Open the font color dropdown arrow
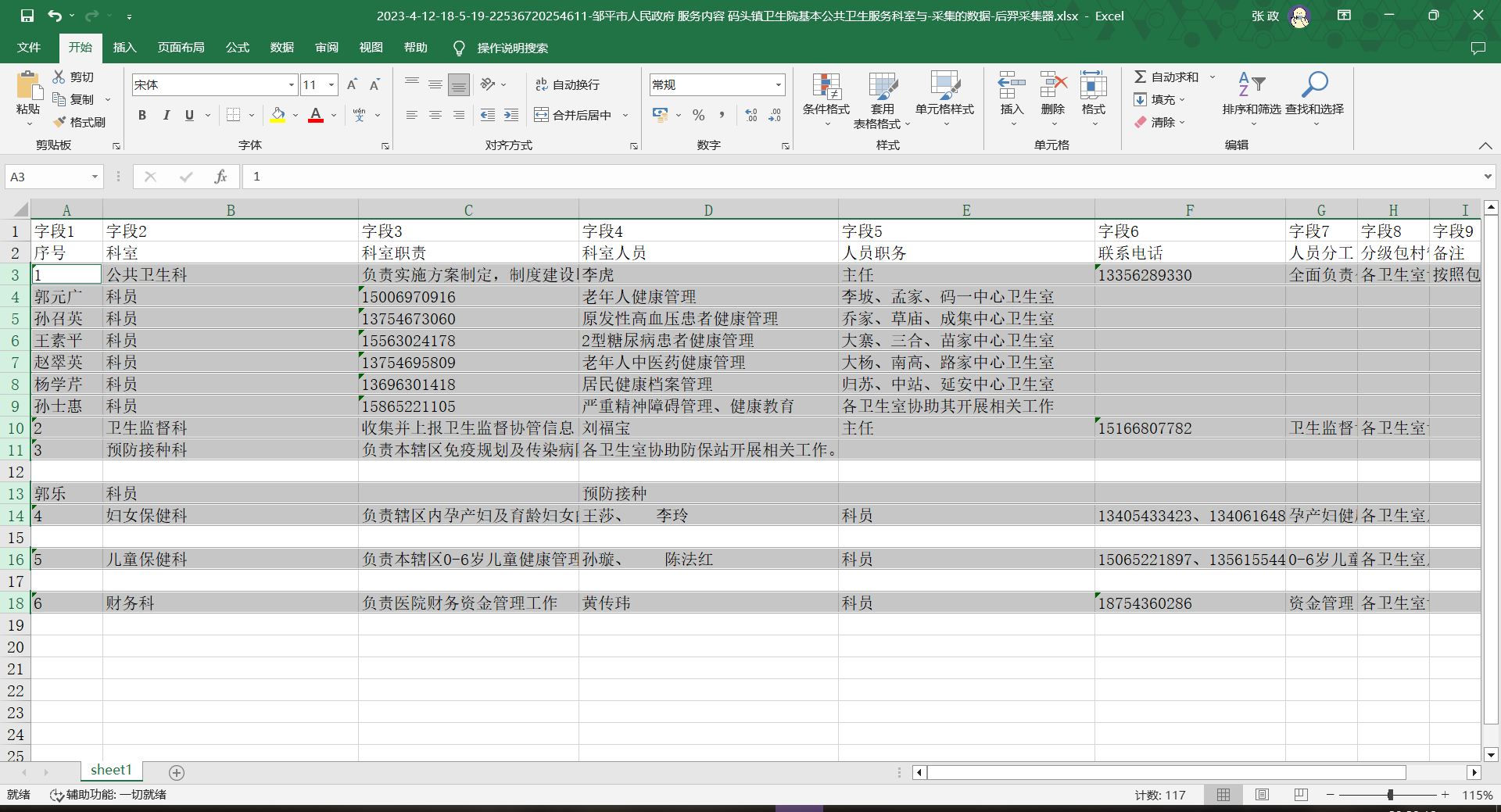Image resolution: width=1501 pixels, height=812 pixels. [x=334, y=116]
